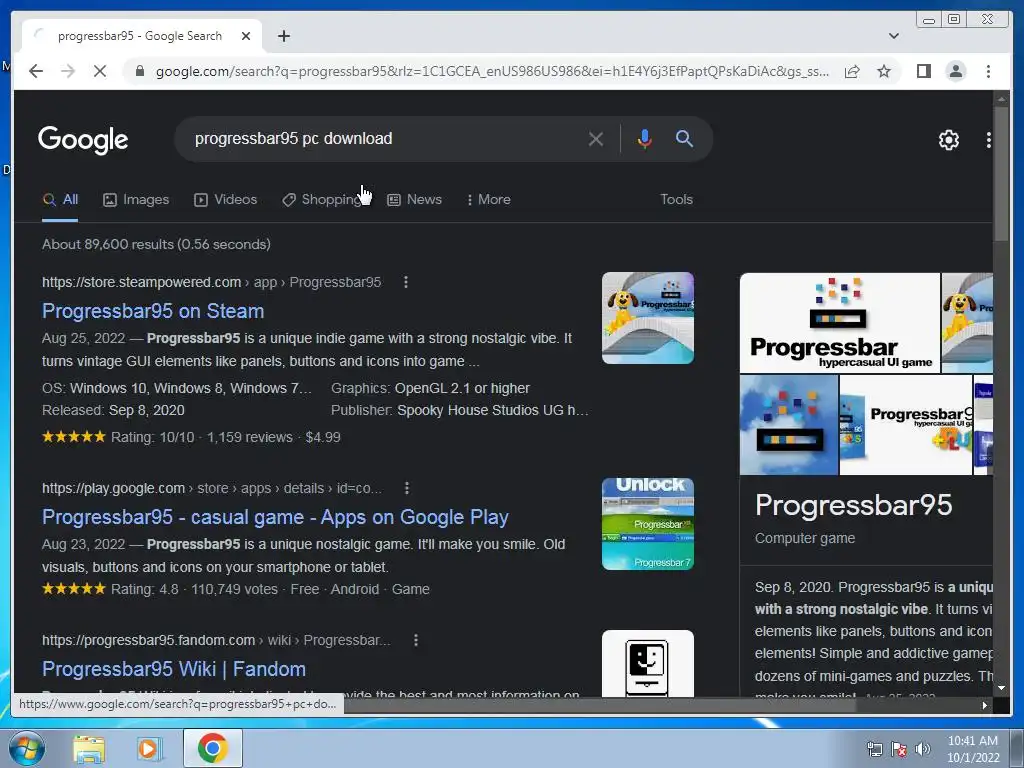Click the browser forward arrow
Viewport: 1024px width, 768px height.
68,71
